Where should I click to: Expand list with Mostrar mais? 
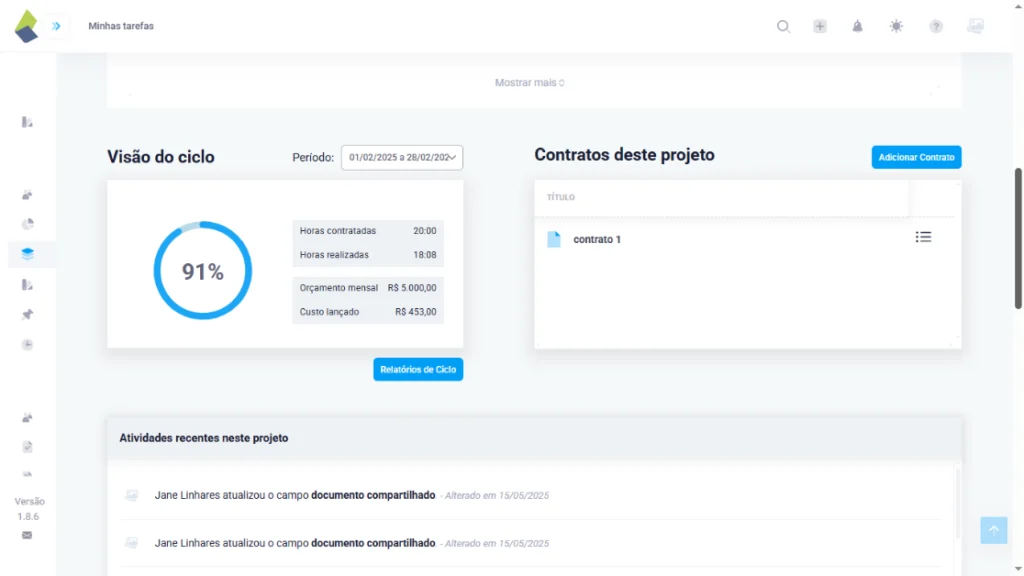530,83
